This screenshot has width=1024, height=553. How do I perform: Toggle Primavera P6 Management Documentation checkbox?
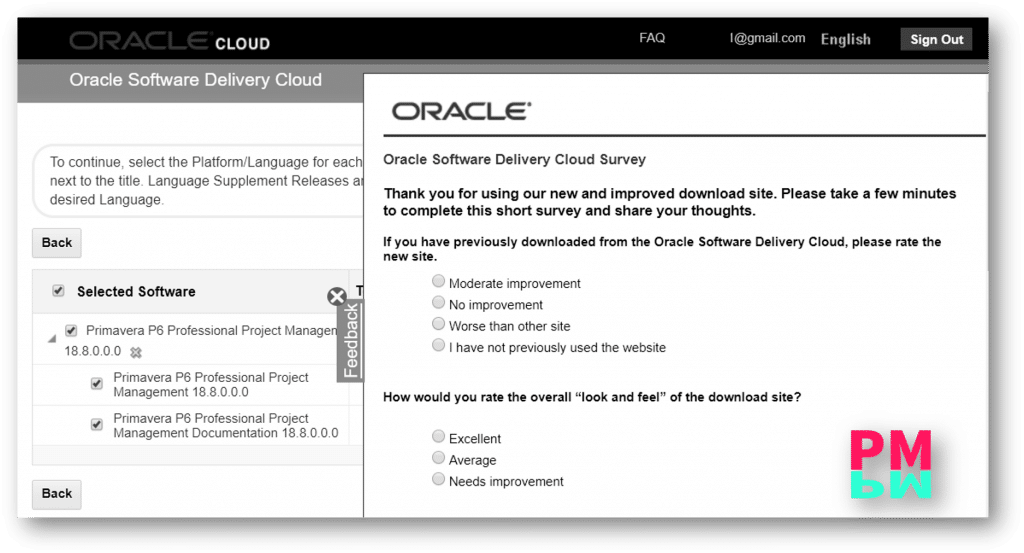tap(97, 424)
